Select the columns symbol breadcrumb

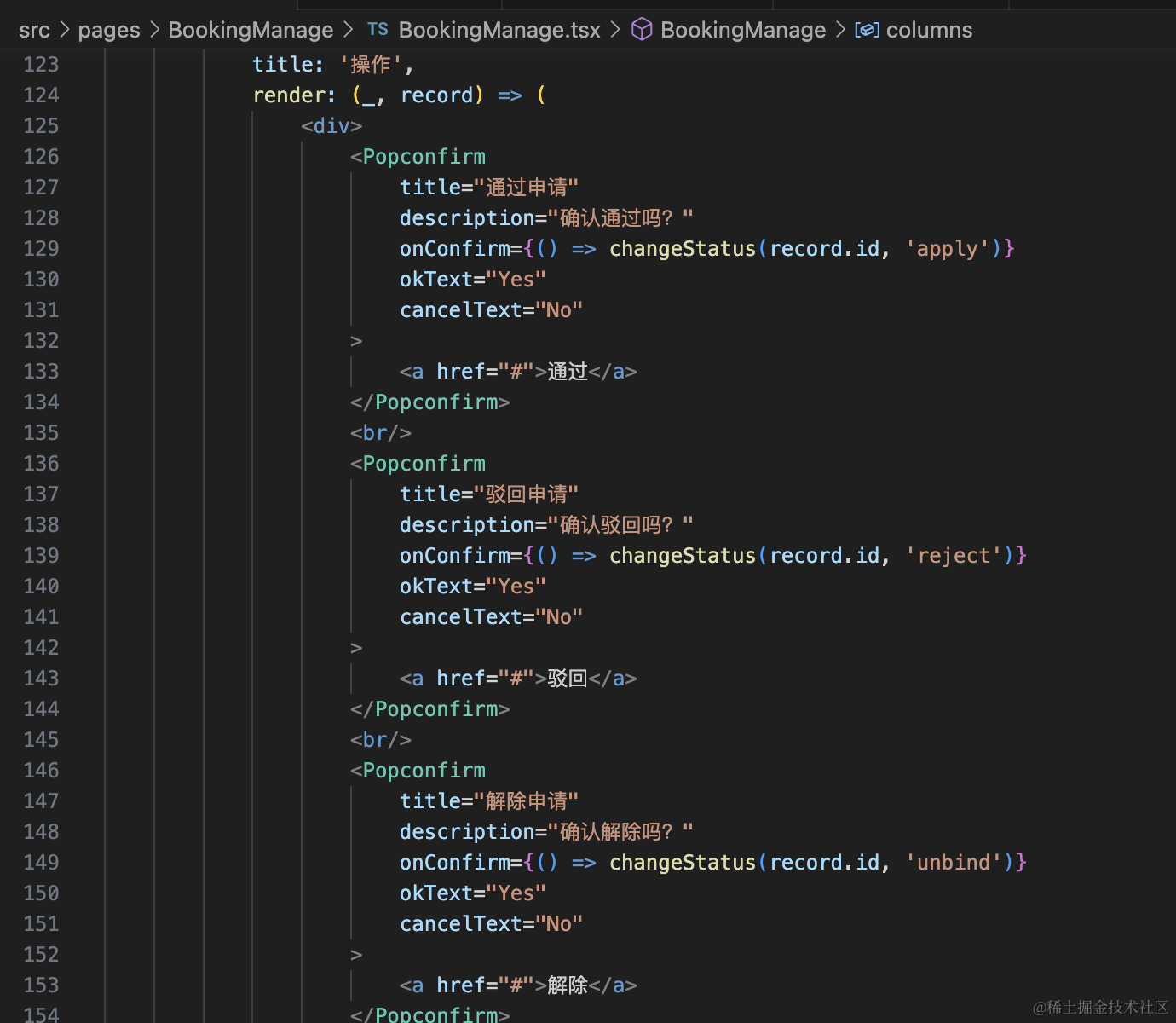coord(929,31)
